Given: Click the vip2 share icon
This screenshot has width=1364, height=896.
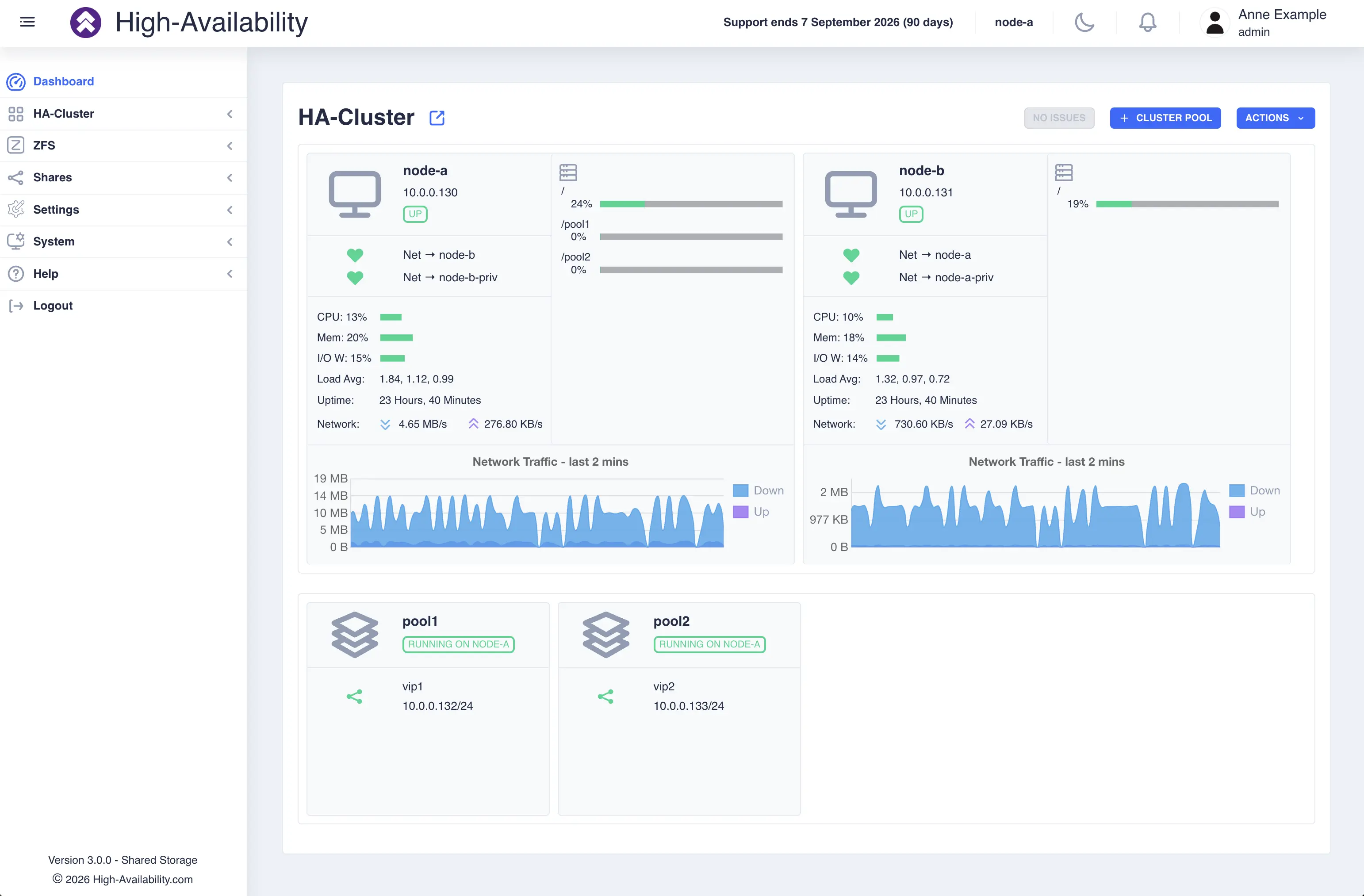Looking at the screenshot, I should tap(606, 697).
